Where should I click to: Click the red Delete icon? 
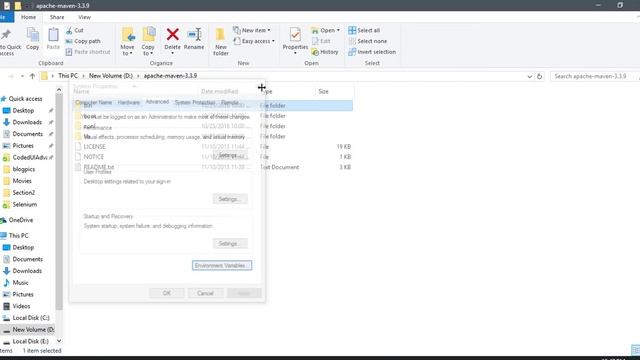click(x=173, y=34)
